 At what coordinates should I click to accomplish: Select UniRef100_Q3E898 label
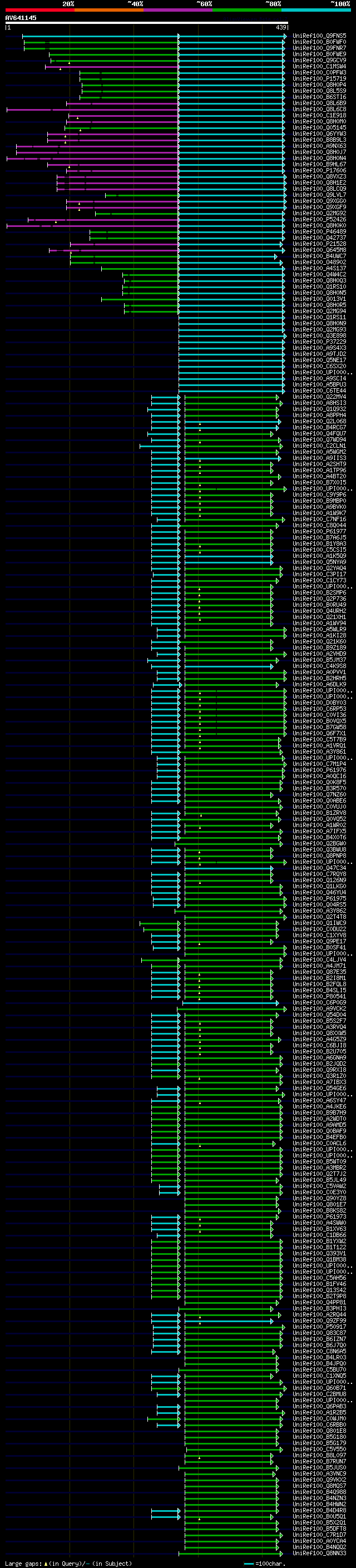pos(319,335)
